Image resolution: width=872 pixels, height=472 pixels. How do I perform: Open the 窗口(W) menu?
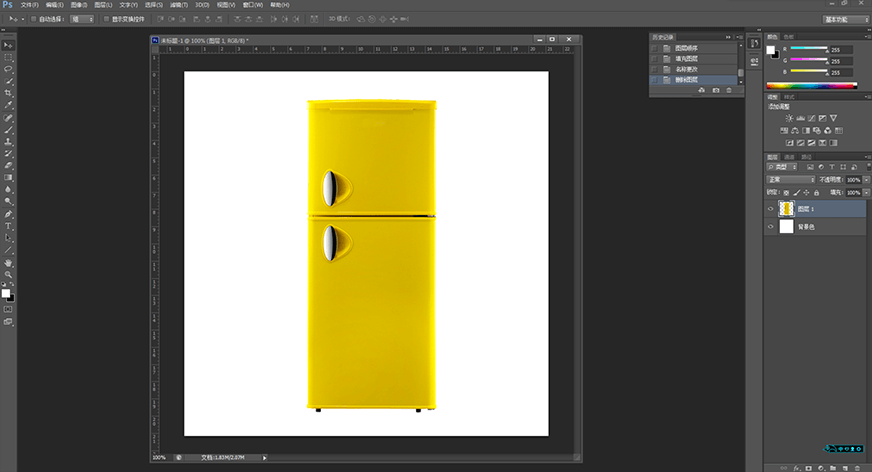[x=252, y=5]
